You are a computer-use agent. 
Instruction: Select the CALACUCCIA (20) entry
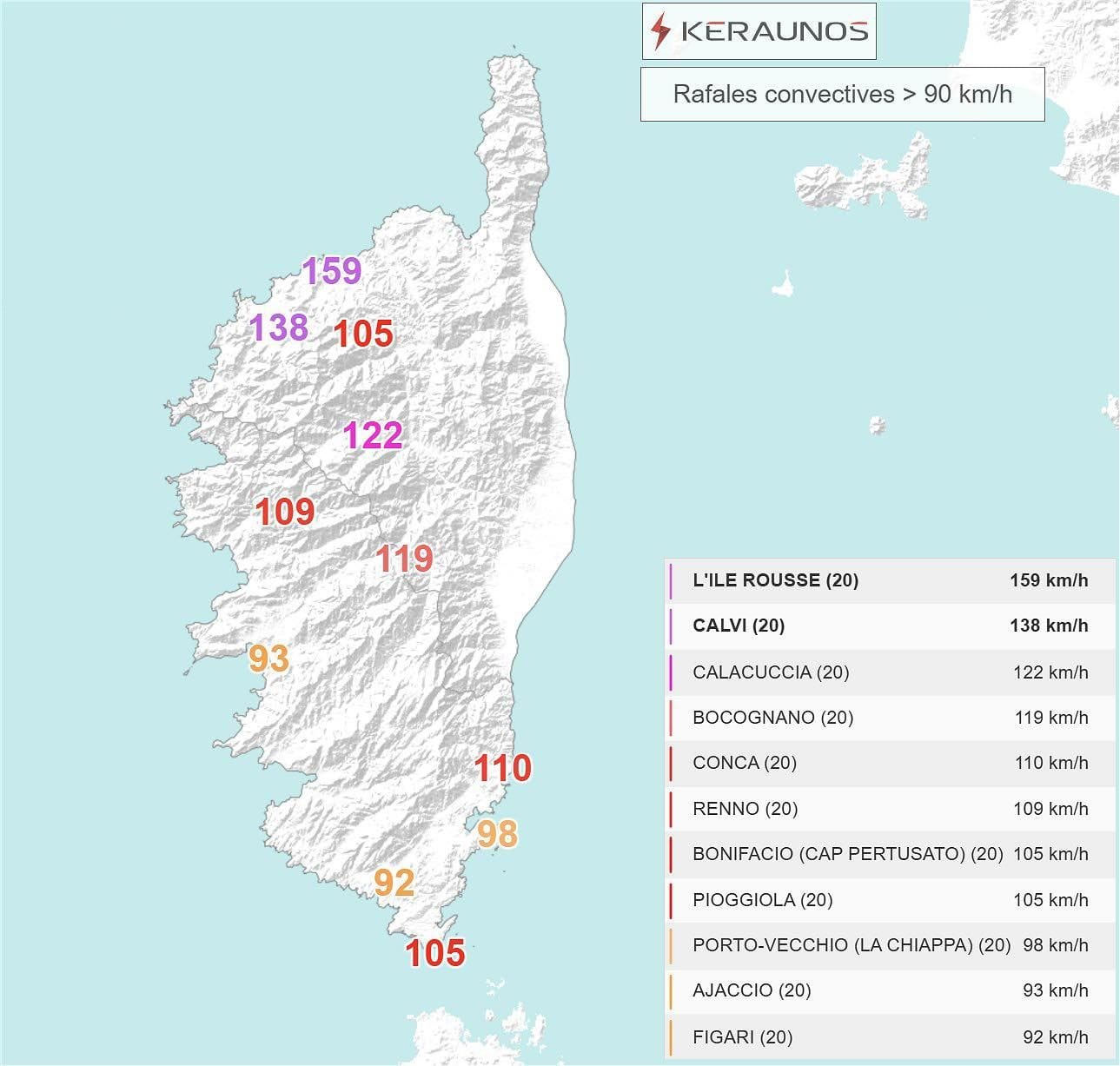click(x=771, y=672)
